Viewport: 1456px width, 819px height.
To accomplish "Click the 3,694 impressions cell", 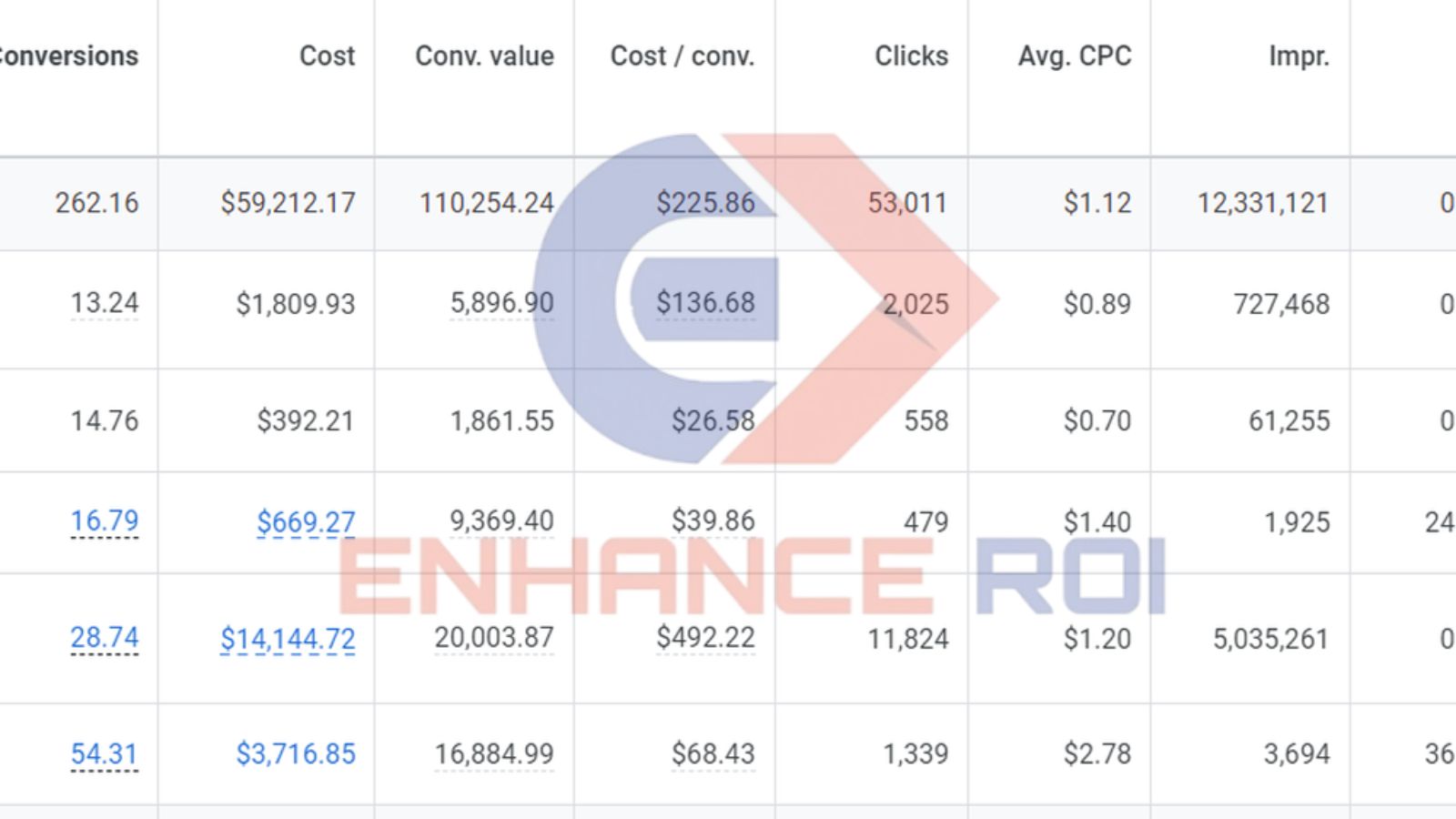I will pos(1297,754).
